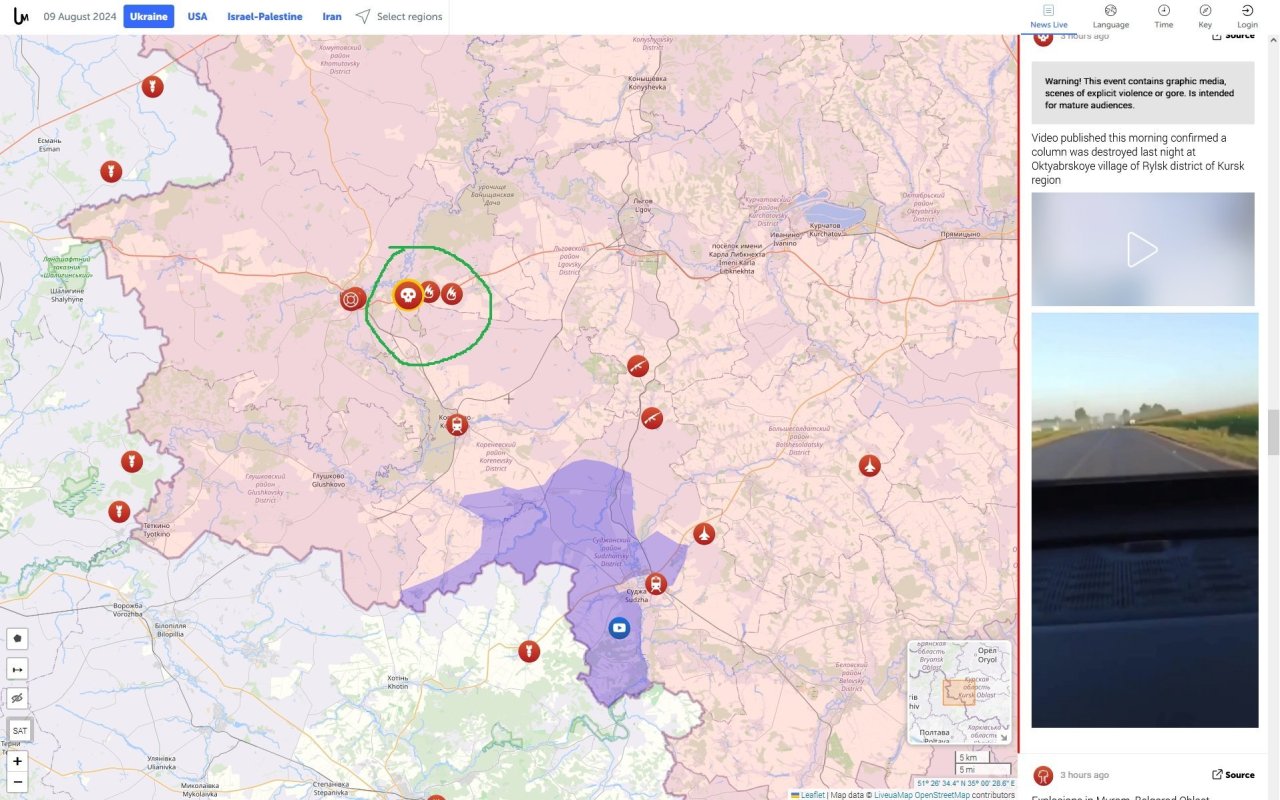Open the Language selector
The width and height of the screenshot is (1280, 800).
(x=1110, y=16)
